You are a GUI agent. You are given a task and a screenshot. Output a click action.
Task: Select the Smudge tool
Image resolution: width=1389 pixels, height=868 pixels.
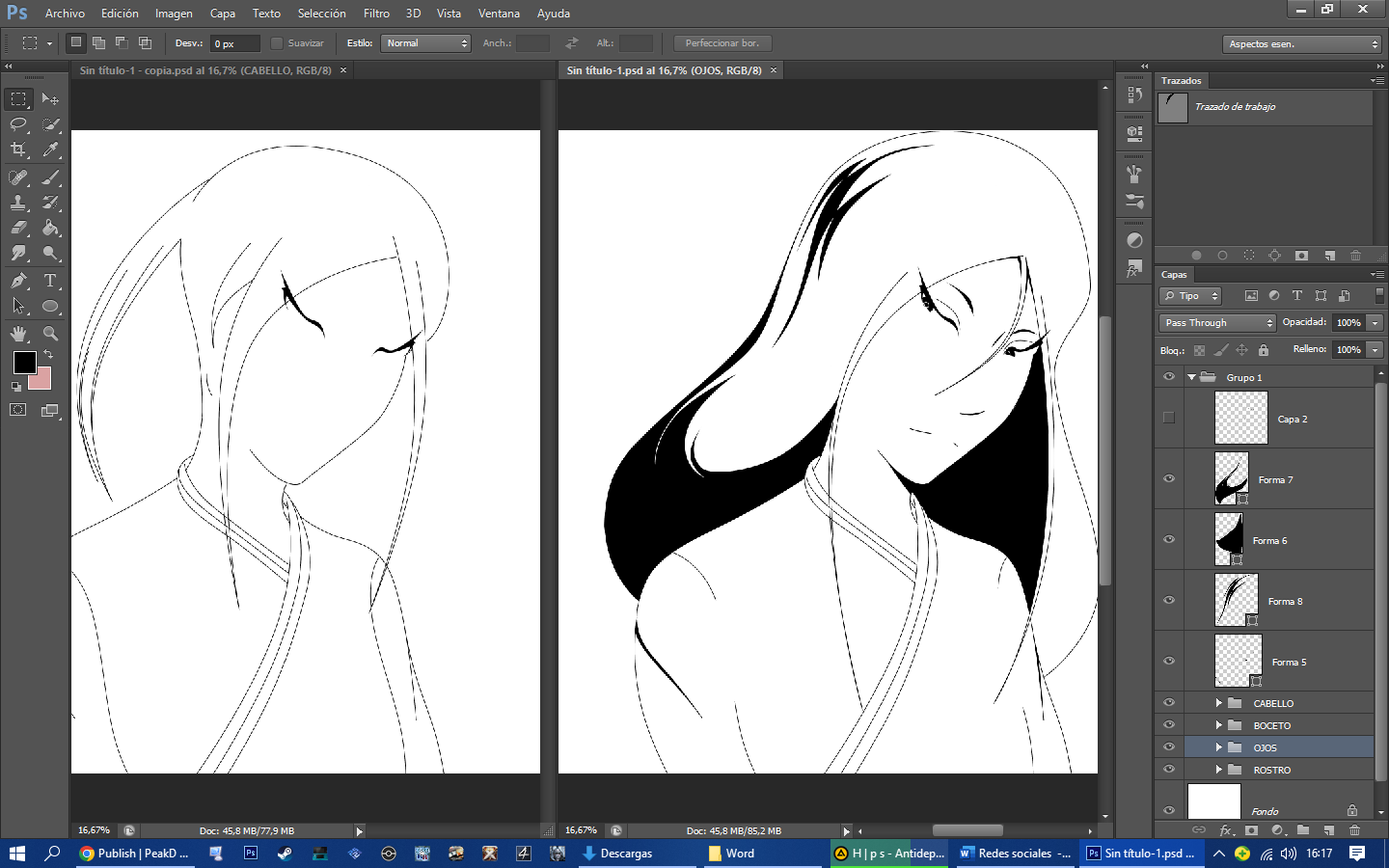18,253
